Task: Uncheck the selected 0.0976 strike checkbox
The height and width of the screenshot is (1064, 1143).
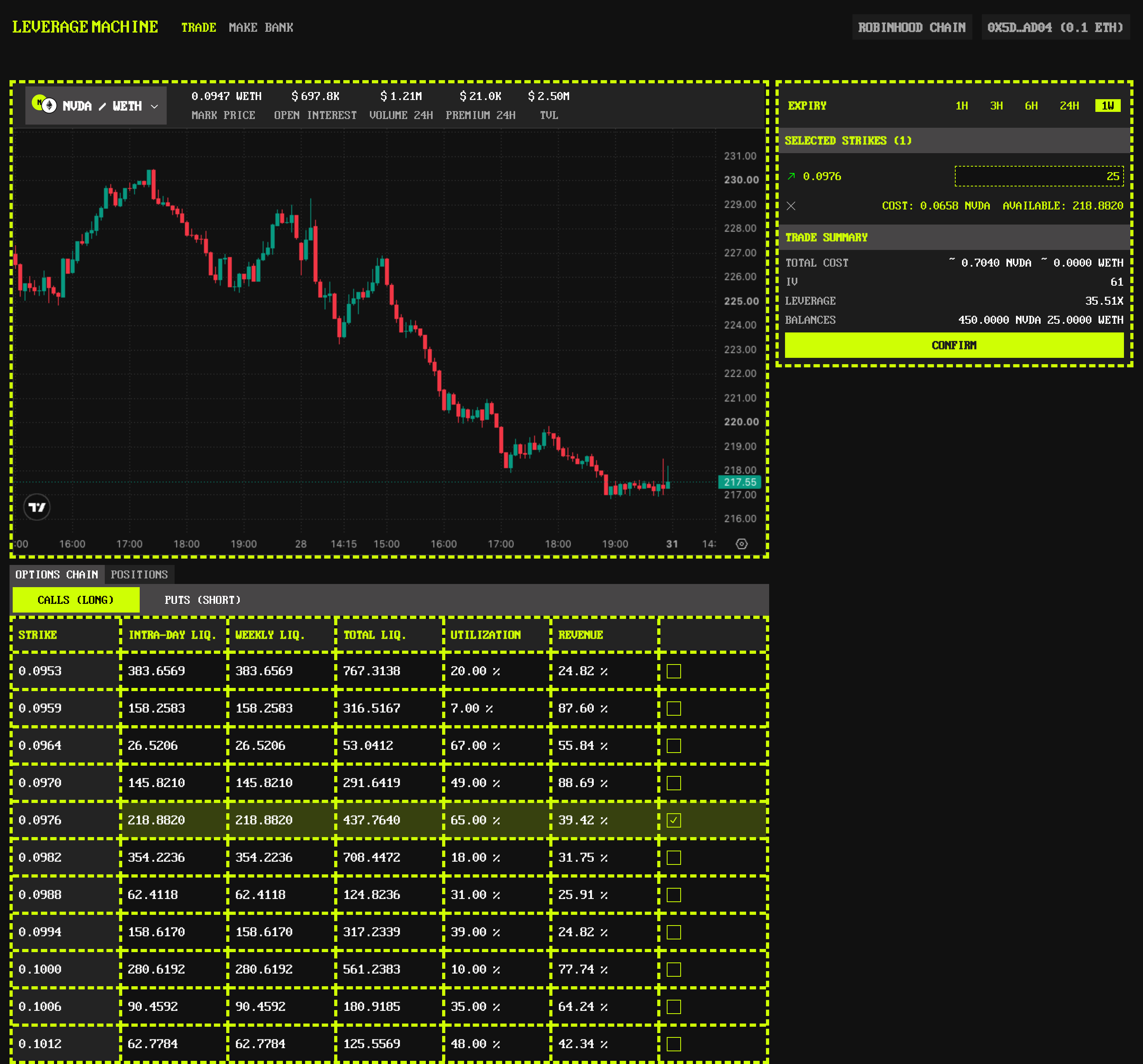Action: click(x=674, y=820)
